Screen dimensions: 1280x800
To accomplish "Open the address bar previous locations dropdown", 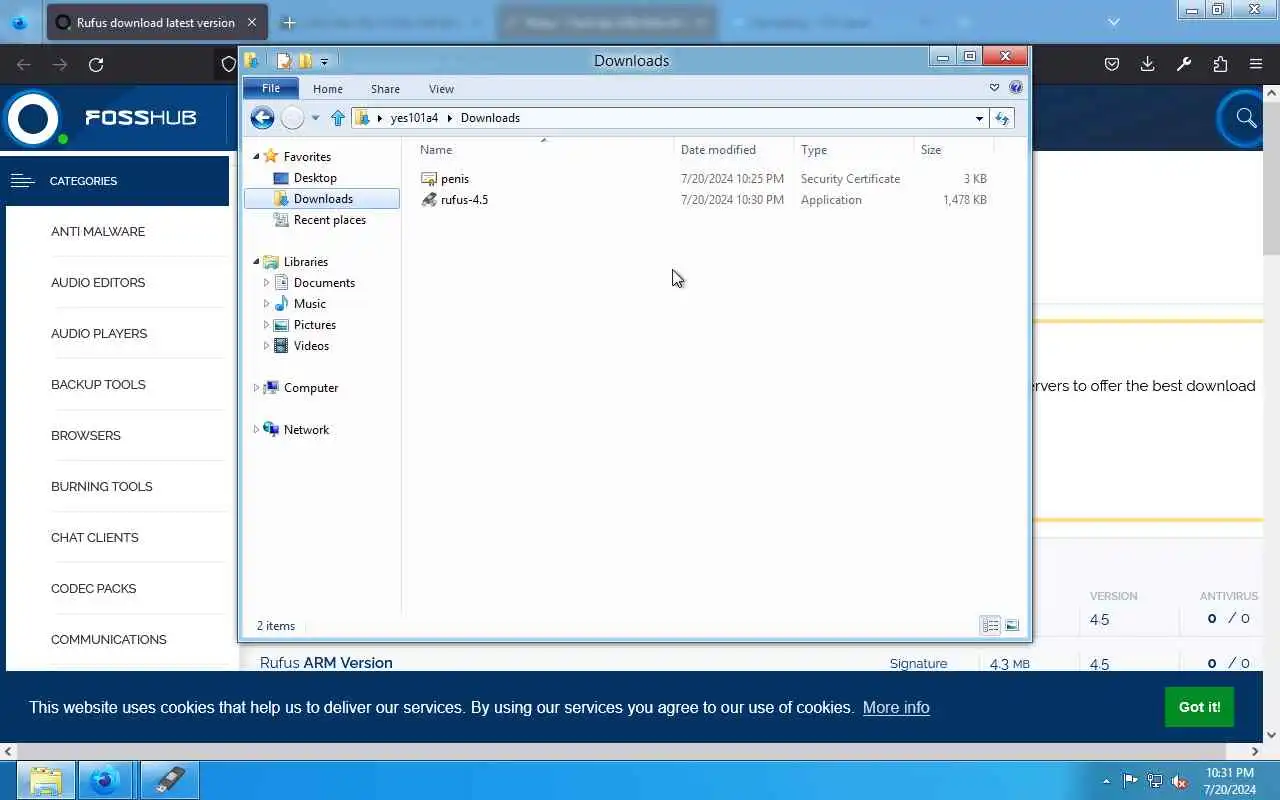I will pyautogui.click(x=979, y=118).
